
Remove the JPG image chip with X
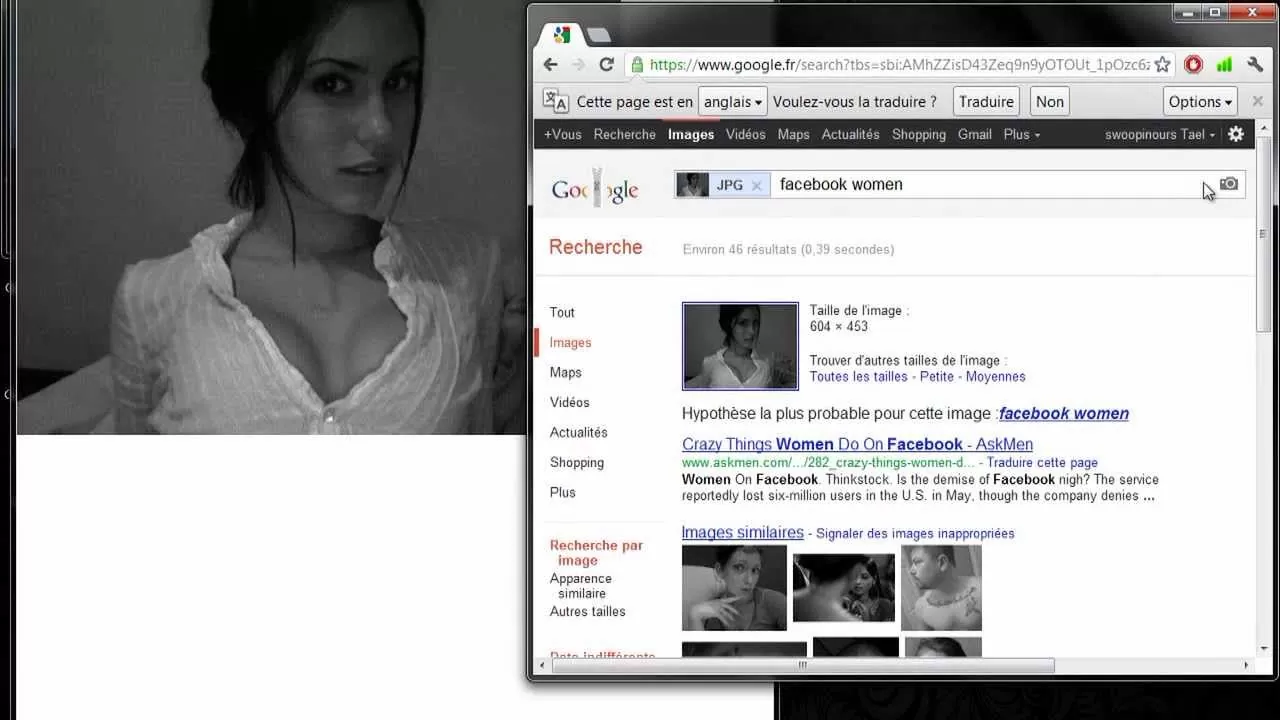[x=756, y=185]
